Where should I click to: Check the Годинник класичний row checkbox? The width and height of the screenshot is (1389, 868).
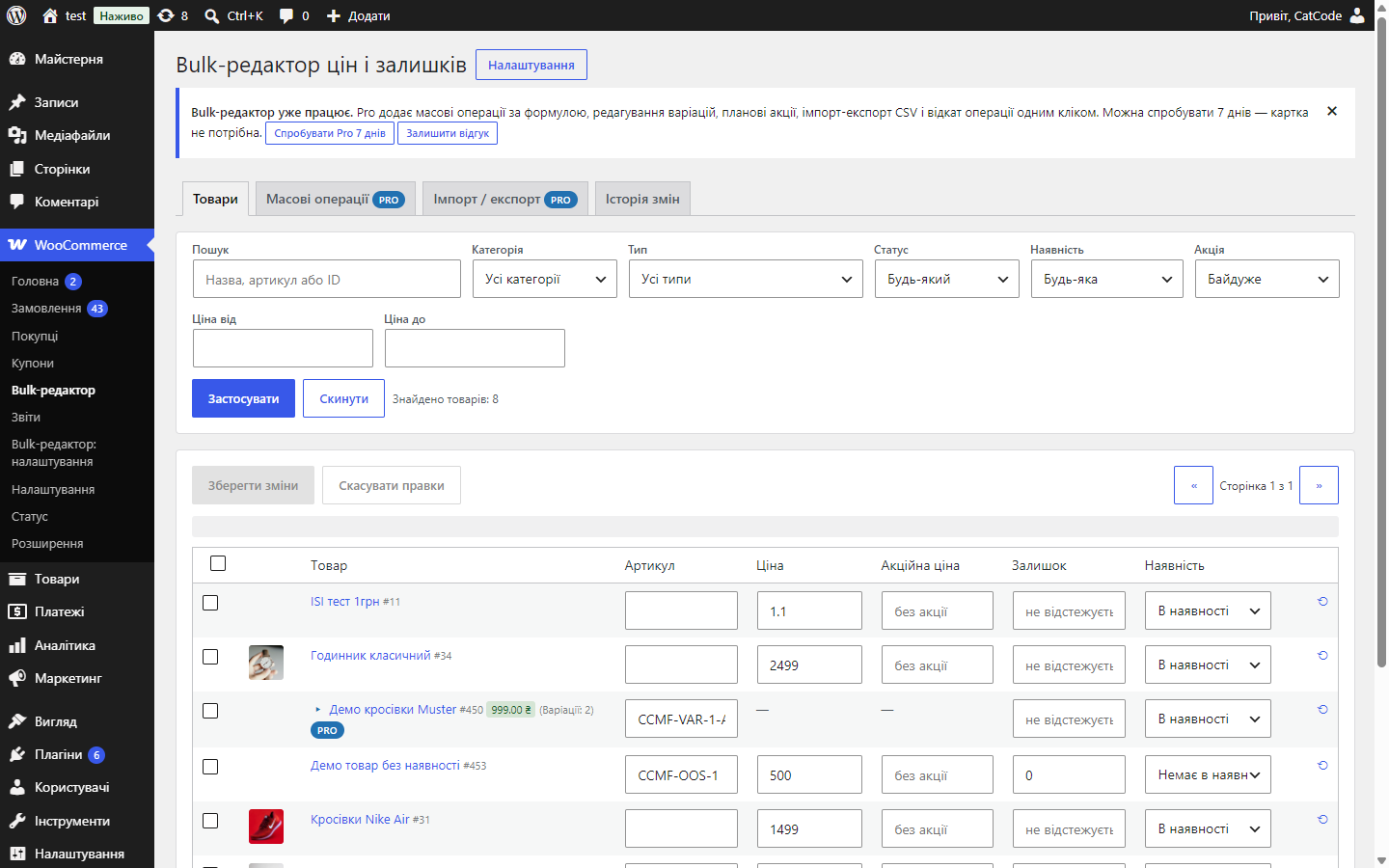pyautogui.click(x=210, y=657)
